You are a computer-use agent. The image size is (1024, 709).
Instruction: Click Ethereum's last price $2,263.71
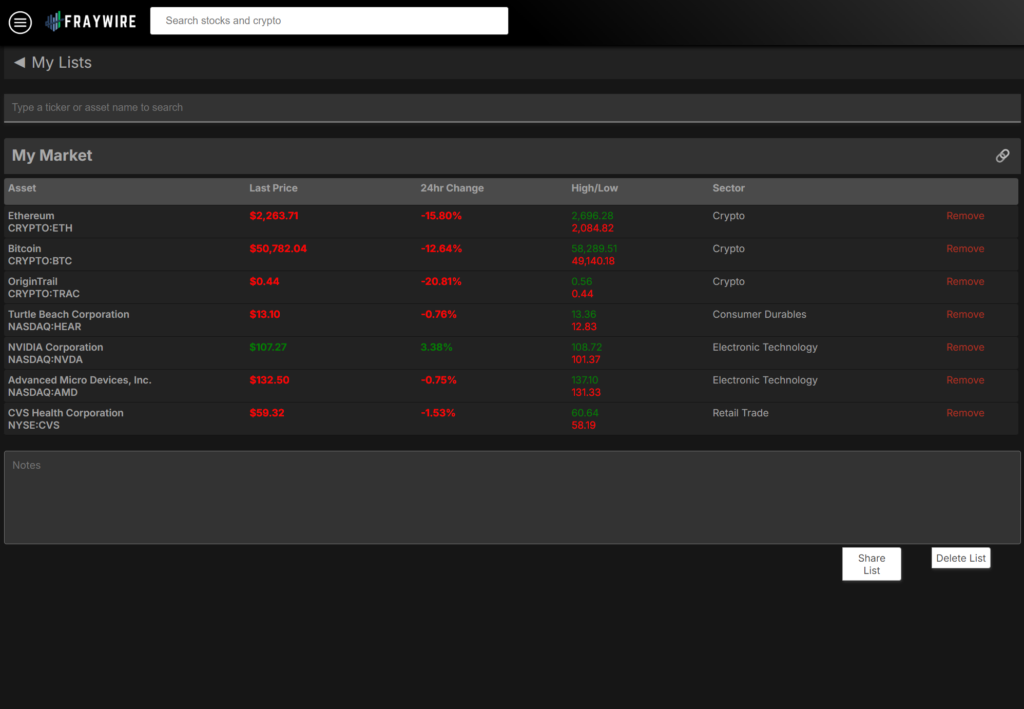click(274, 216)
